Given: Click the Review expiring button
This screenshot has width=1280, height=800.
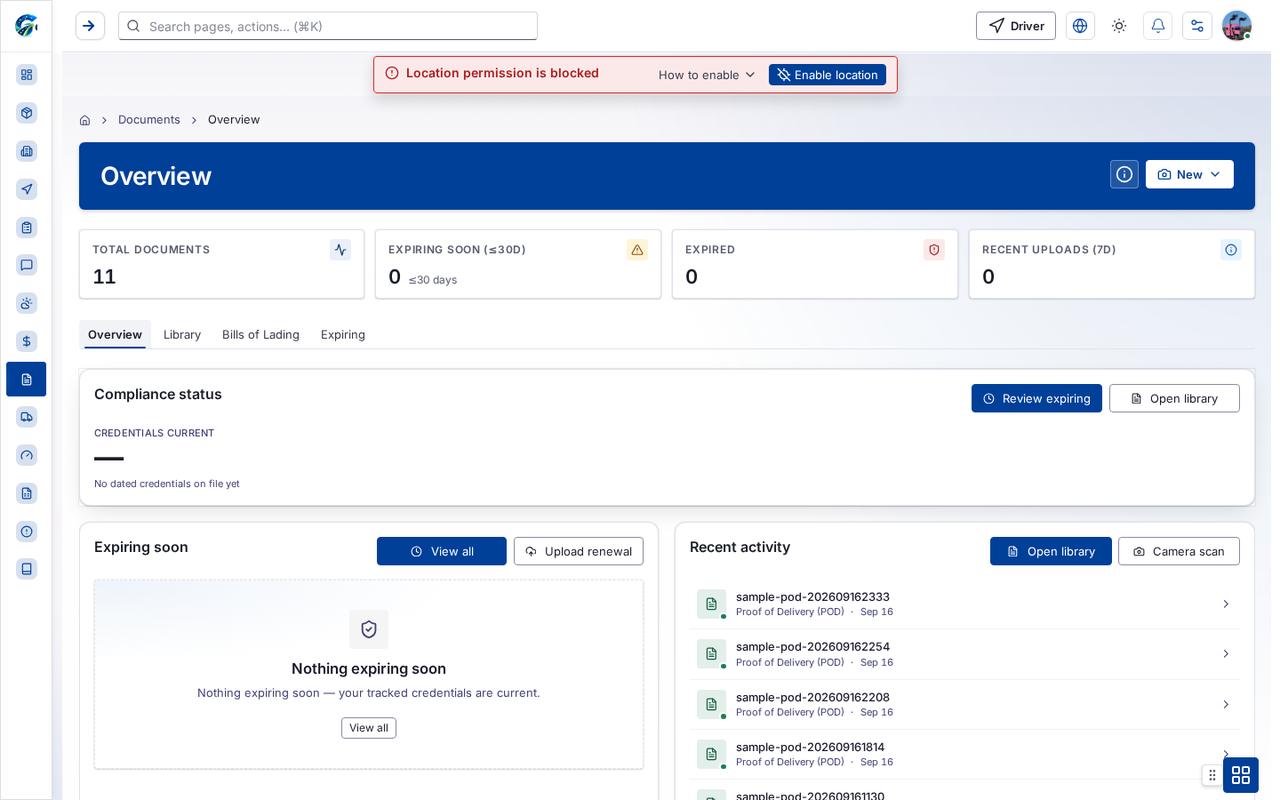Looking at the screenshot, I should [x=1036, y=398].
